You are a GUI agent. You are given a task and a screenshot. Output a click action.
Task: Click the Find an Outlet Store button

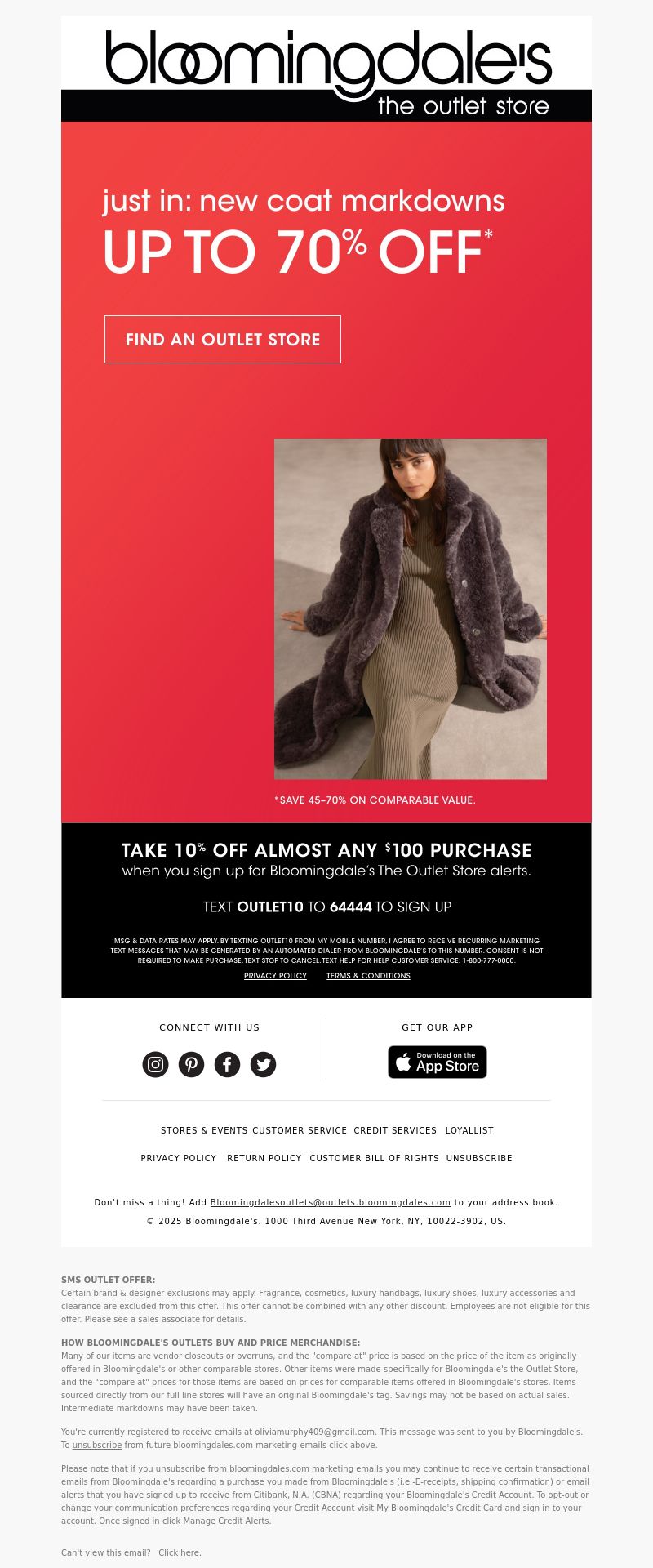click(x=223, y=339)
